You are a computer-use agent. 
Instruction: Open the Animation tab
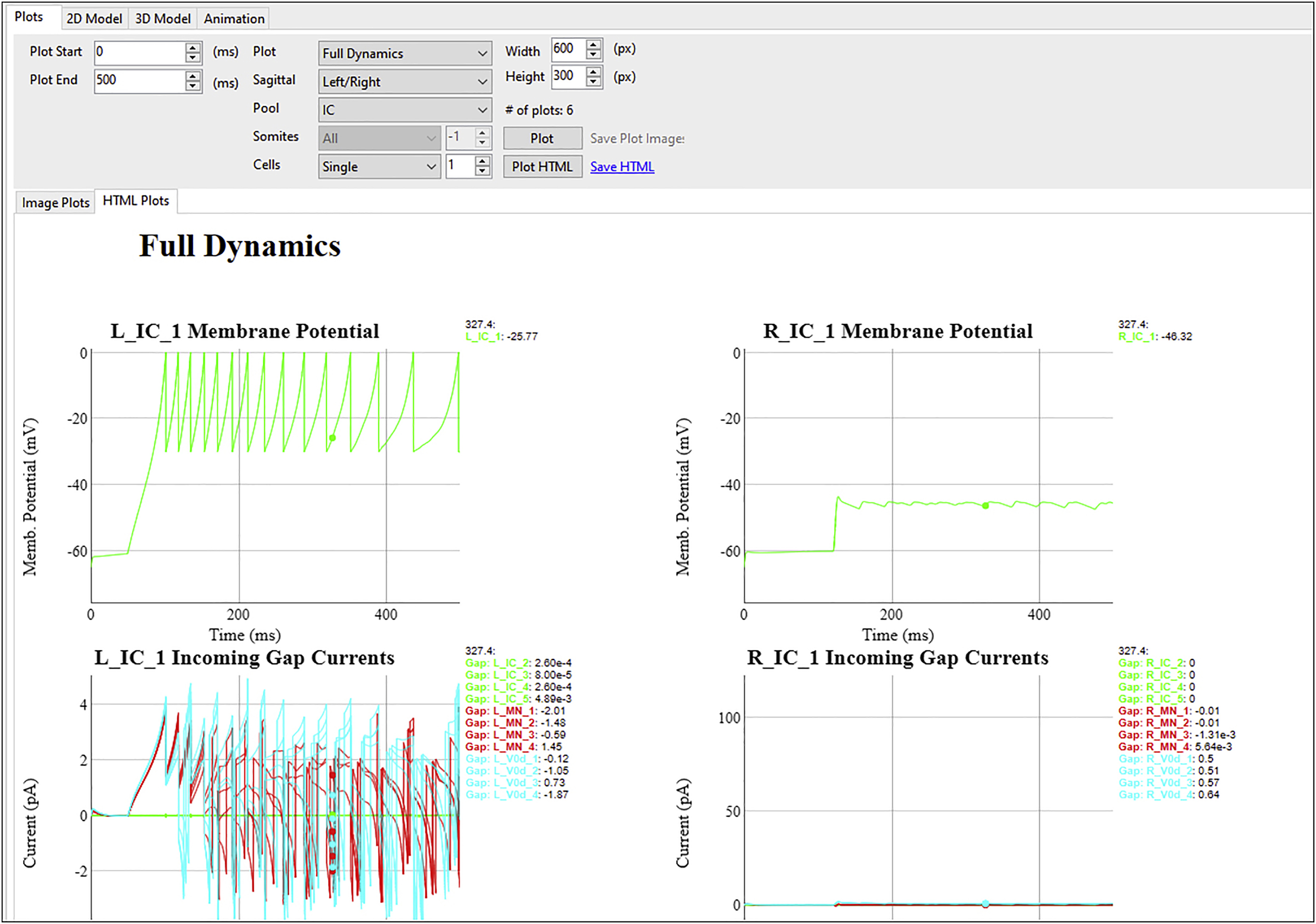(x=234, y=19)
